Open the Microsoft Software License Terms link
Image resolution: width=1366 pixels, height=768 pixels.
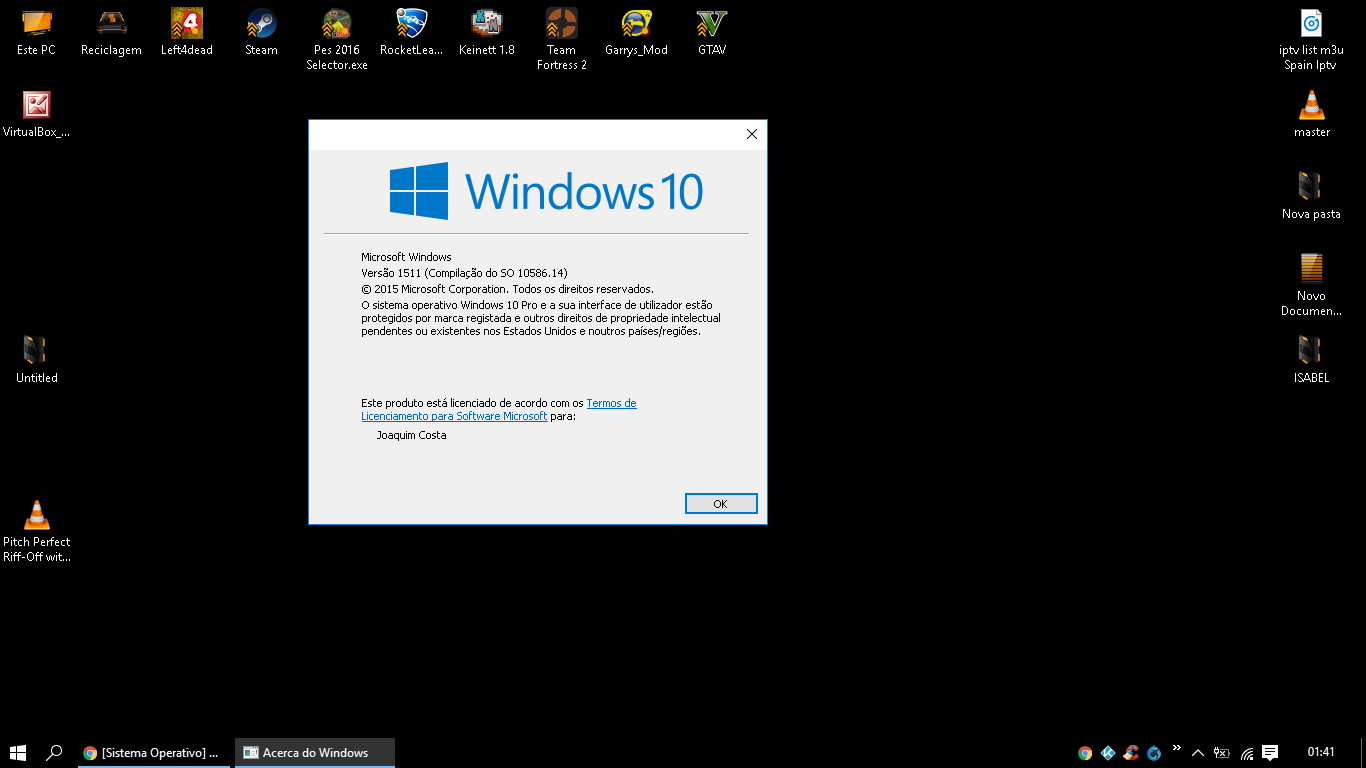pos(454,416)
